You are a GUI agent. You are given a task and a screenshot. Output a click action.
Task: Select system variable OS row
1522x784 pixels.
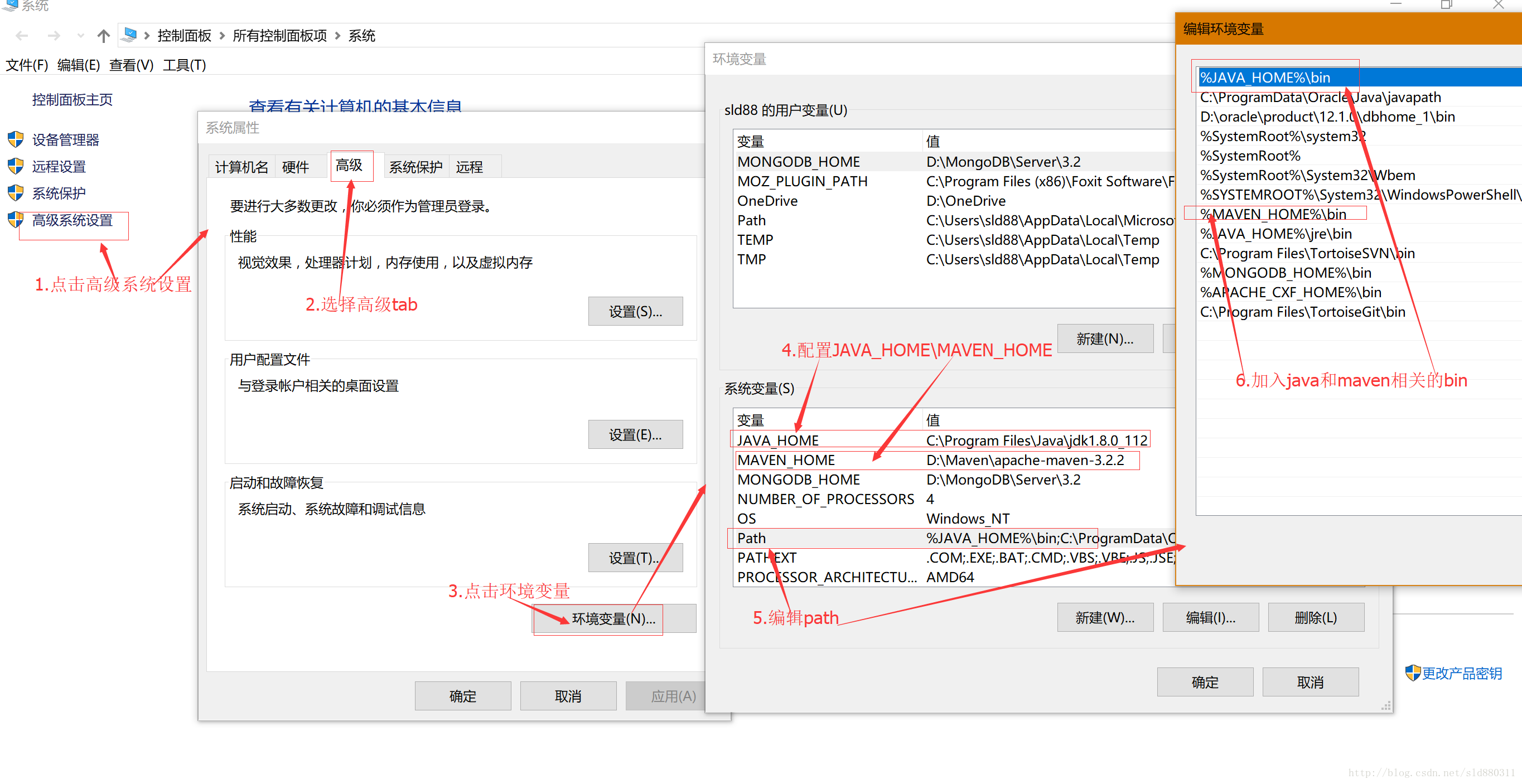point(955,519)
